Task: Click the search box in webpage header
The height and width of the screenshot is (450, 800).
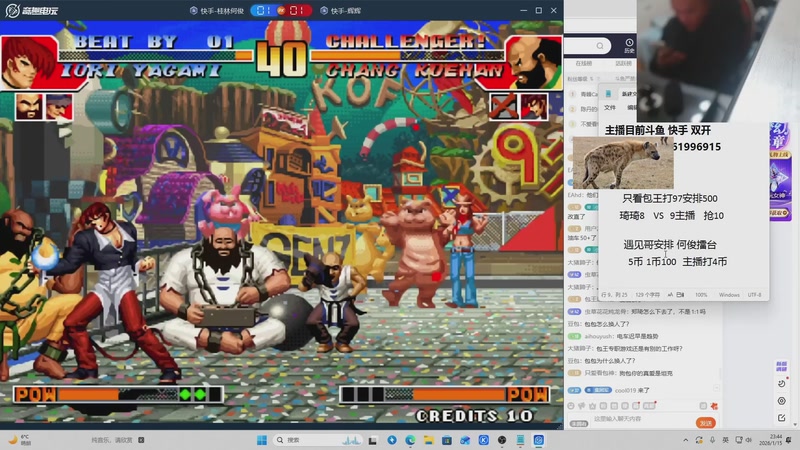Action: (x=587, y=46)
